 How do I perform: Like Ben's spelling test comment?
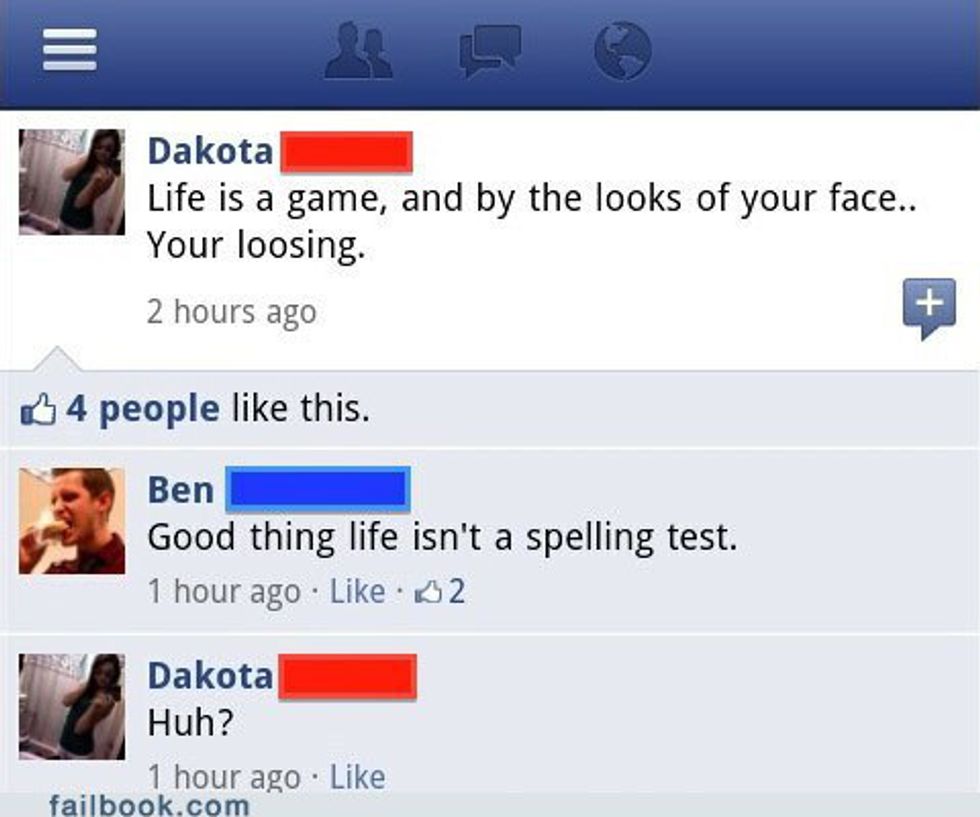(358, 591)
